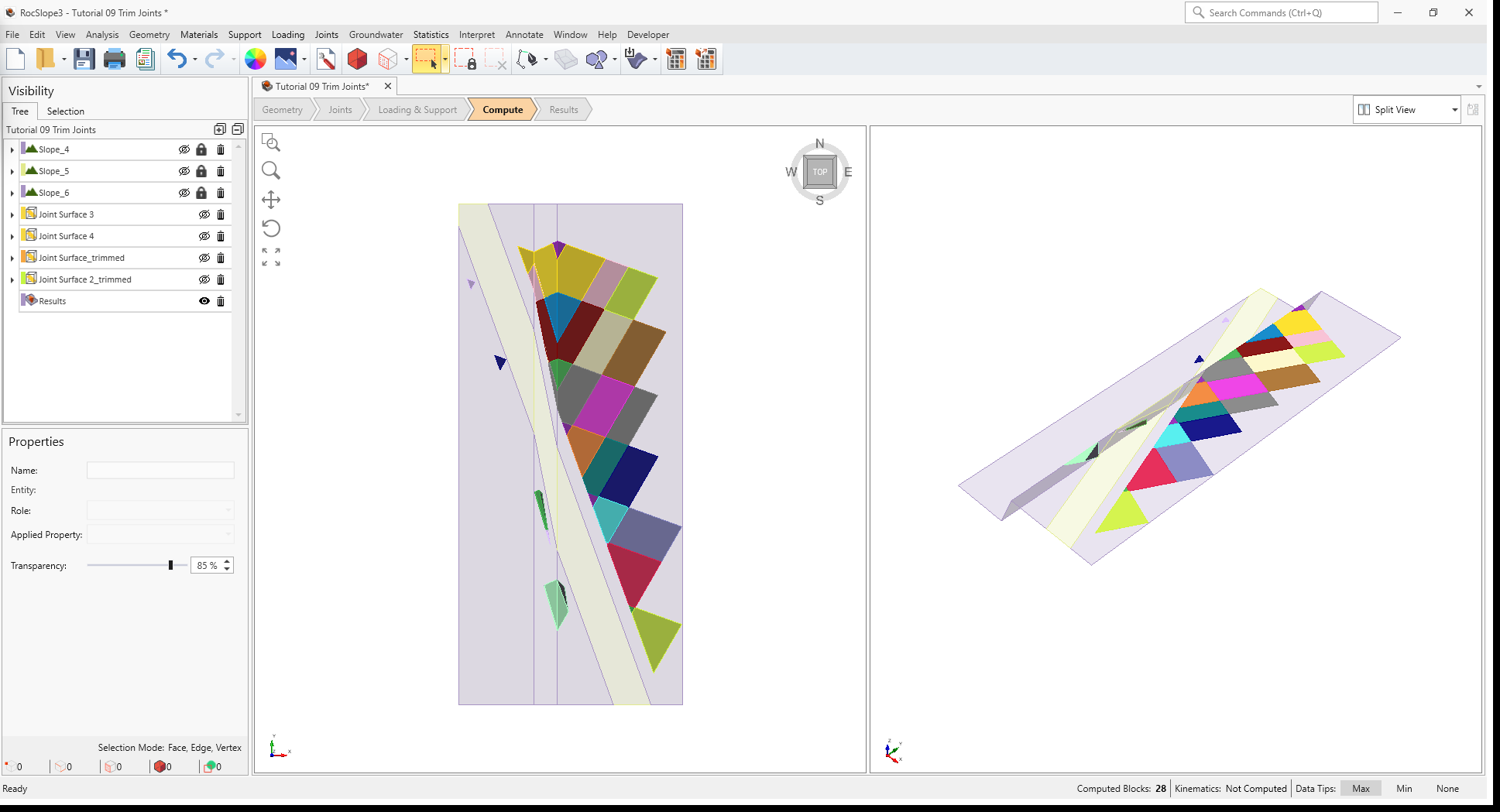Open display options via the color wheel icon
This screenshot has height=812, width=1500.
pos(256,59)
